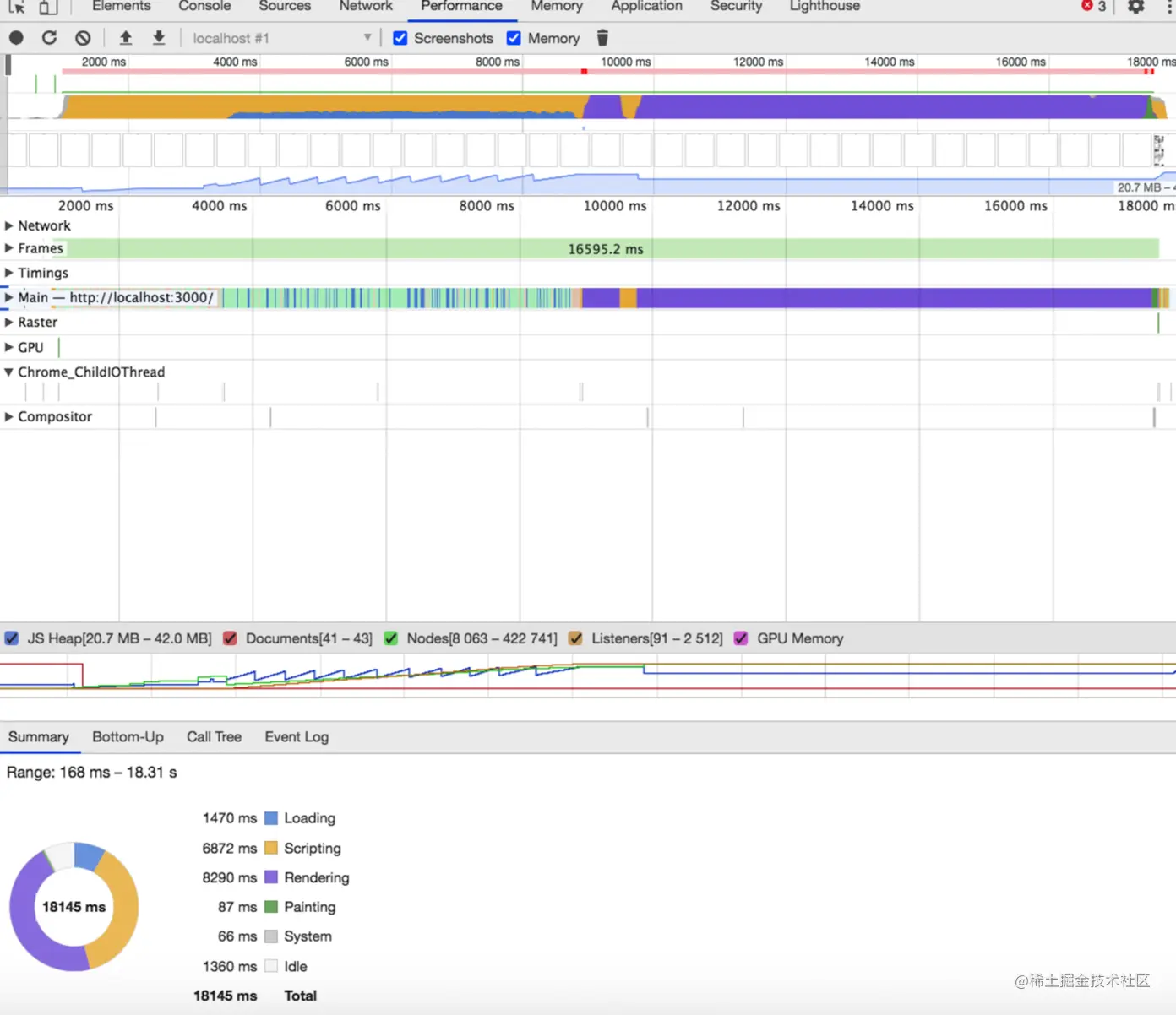Switch to the Application panel tab

646,7
